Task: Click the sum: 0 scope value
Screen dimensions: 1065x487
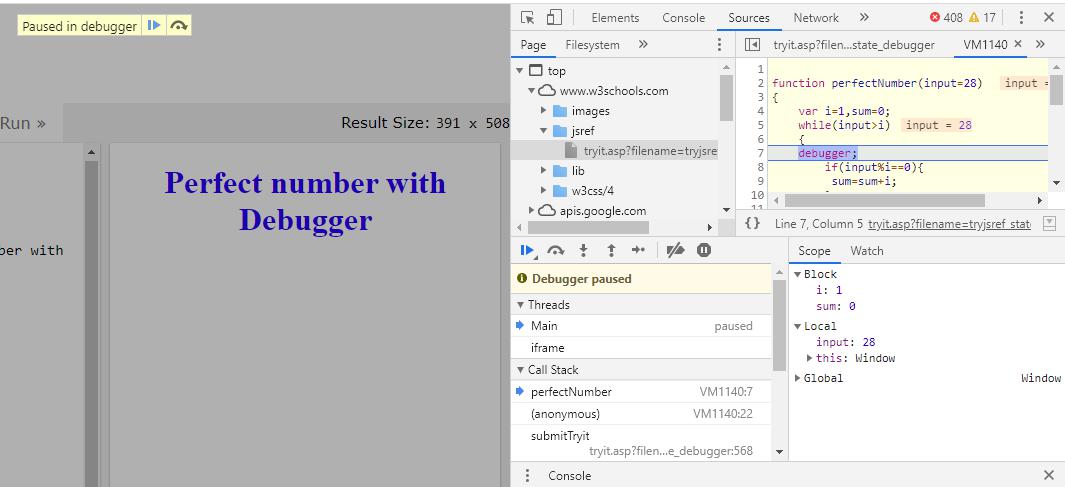Action: (x=835, y=306)
